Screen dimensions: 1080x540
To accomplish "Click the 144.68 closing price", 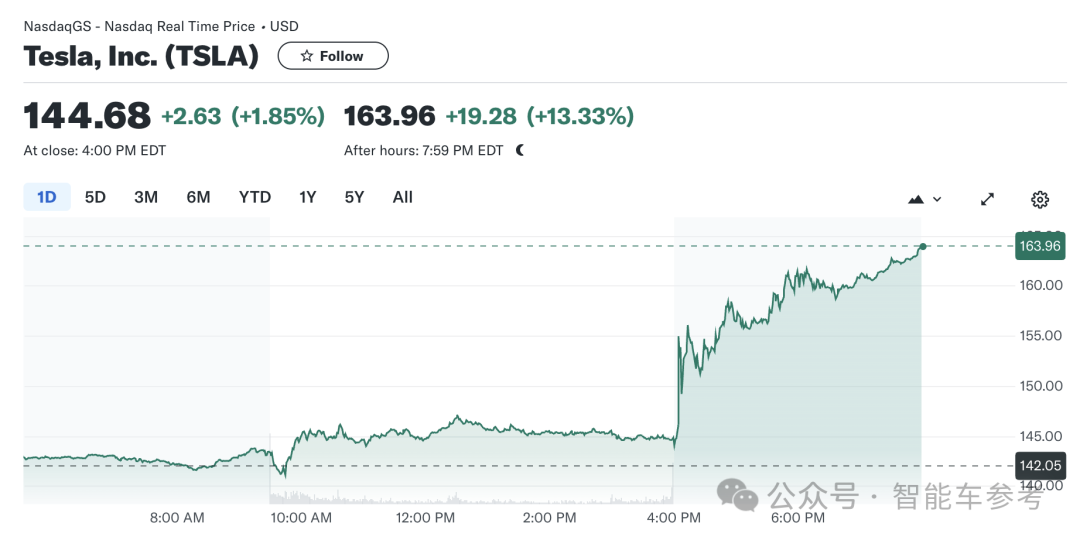I will pos(87,116).
